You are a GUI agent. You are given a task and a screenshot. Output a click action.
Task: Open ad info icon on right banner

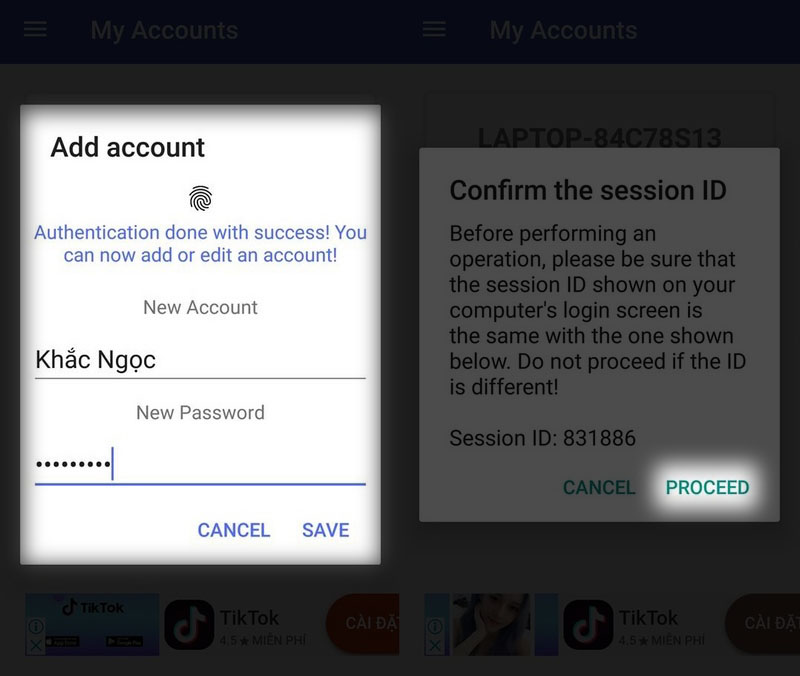(435, 626)
